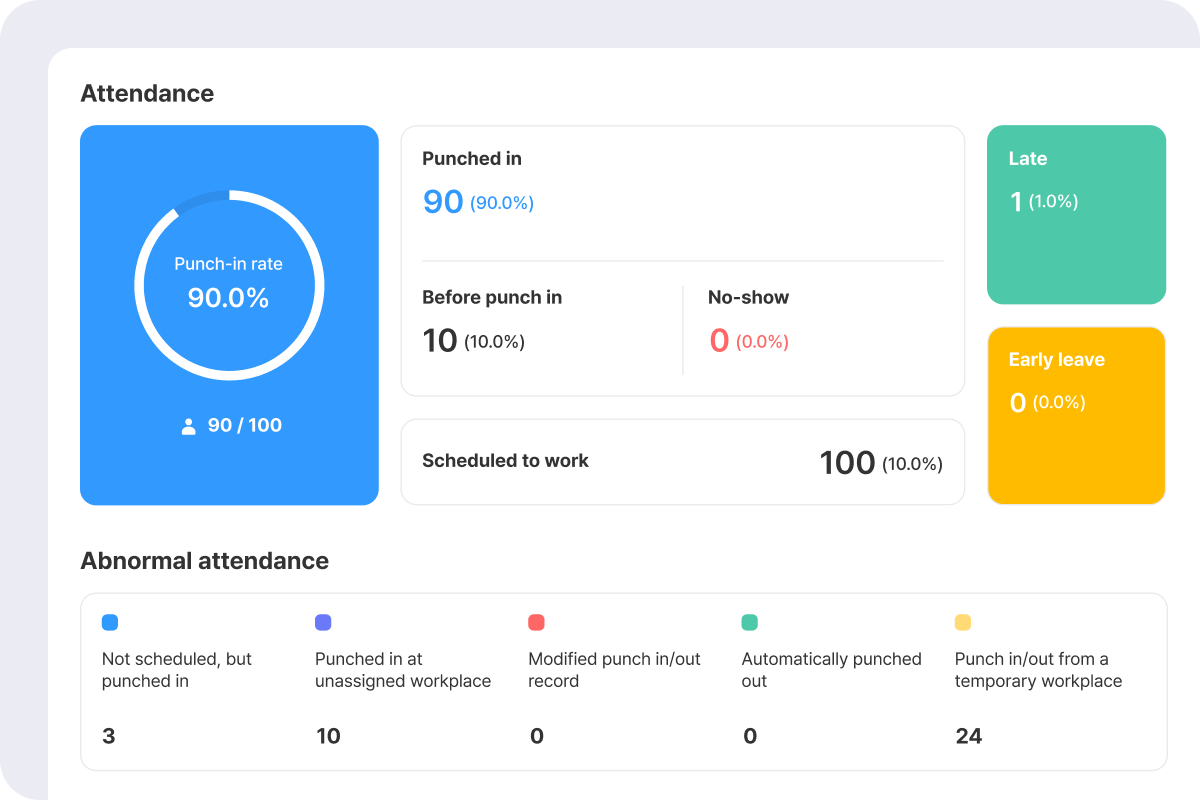Viewport: 1200px width, 800px height.
Task: Toggle the Before punch in metric
Action: coord(490,320)
